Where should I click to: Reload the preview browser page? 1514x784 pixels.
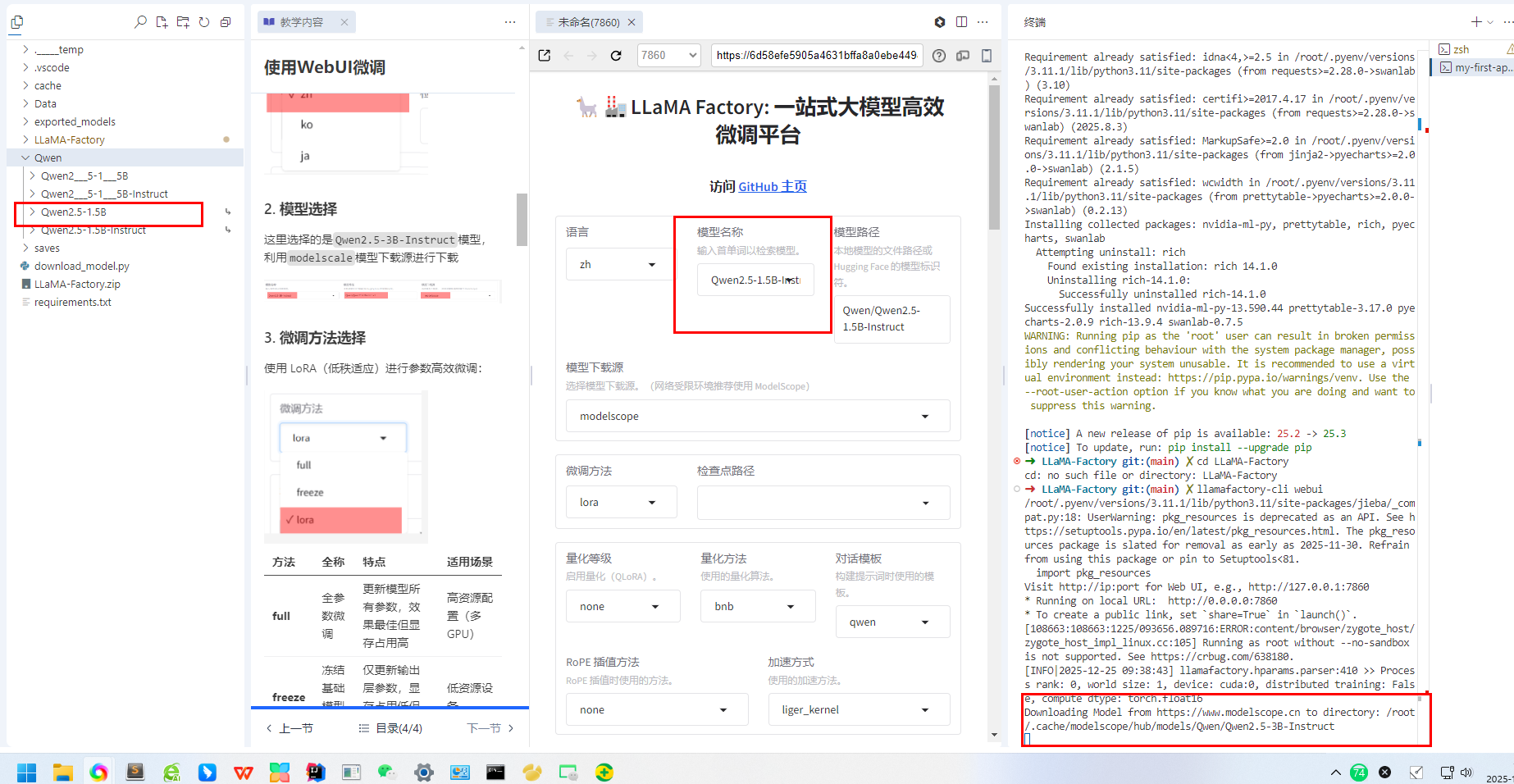[616, 55]
